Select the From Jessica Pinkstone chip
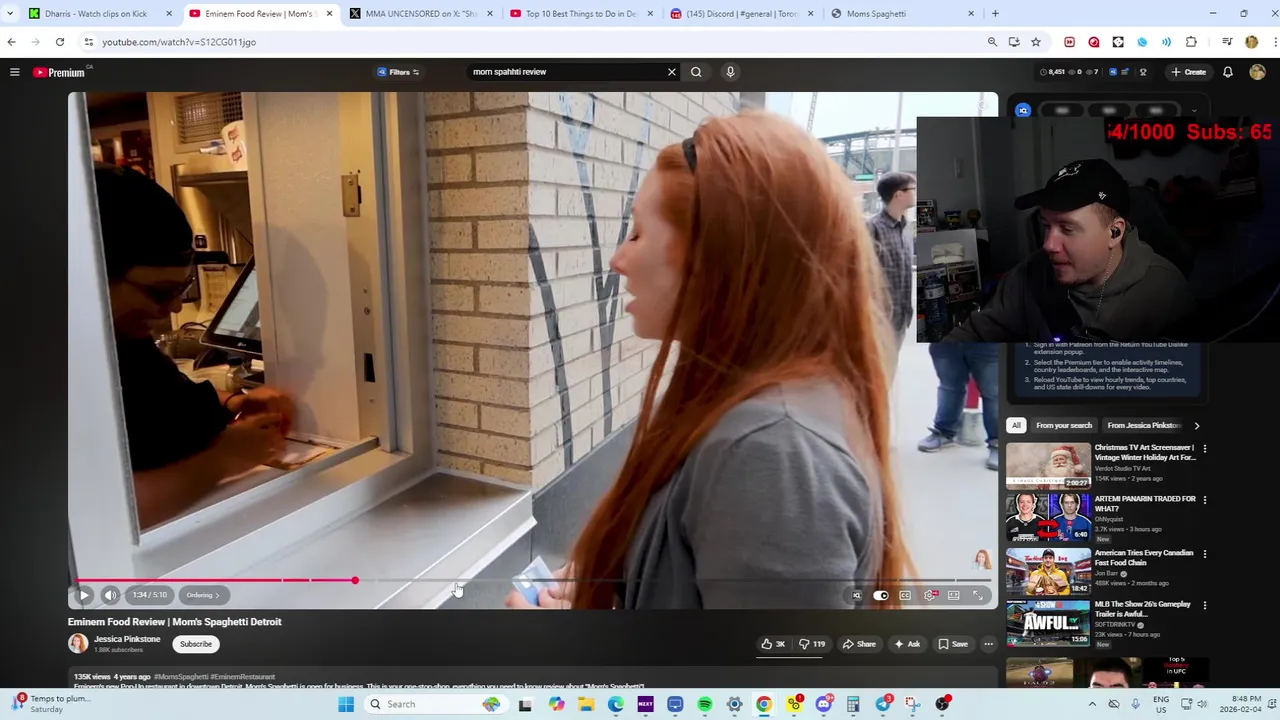The width and height of the screenshot is (1280, 720). [1143, 425]
